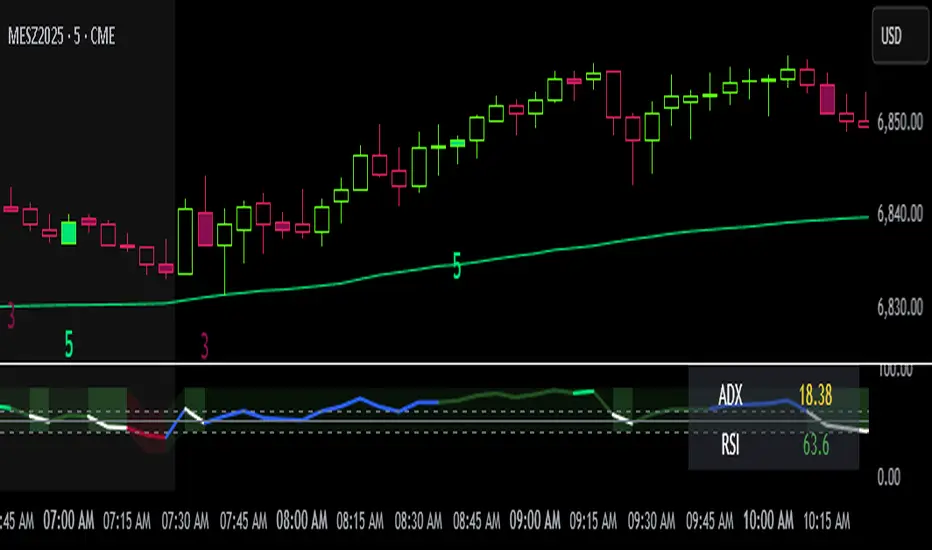Click the 09:45 AM time axis label
The image size is (932, 550).
point(709,521)
